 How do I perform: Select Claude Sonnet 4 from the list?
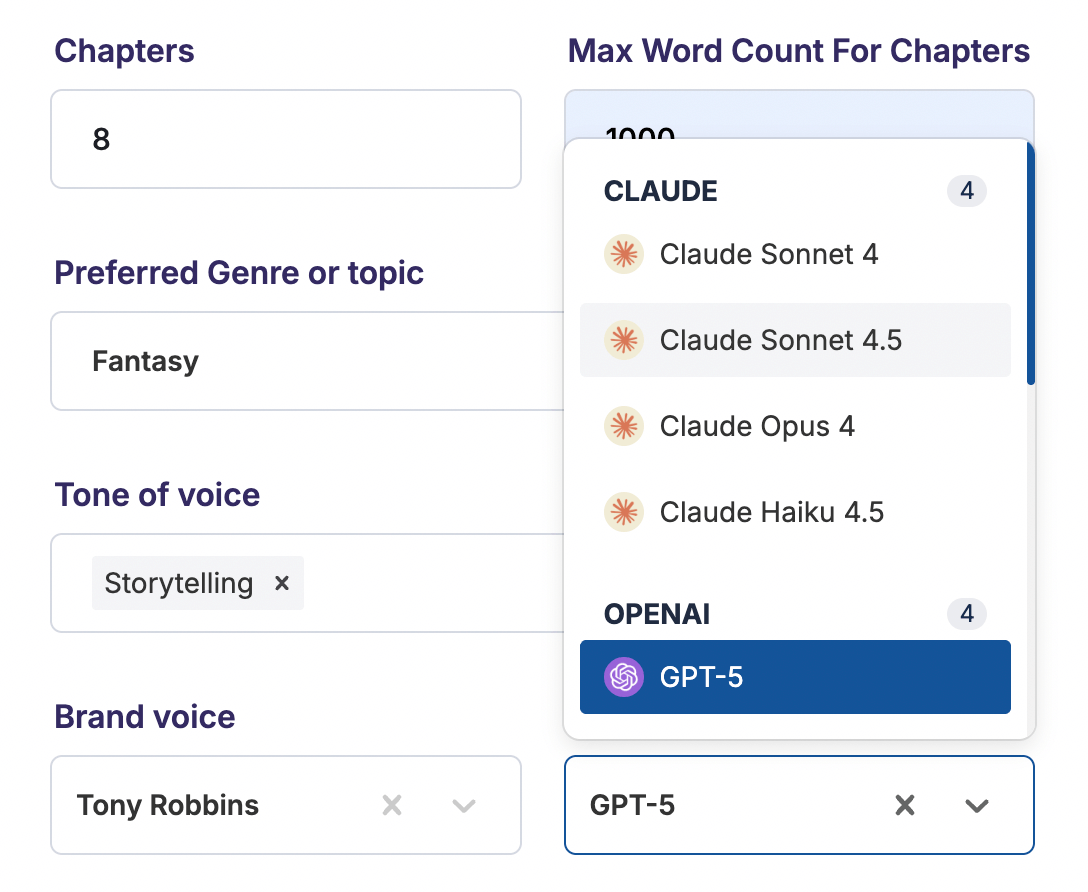[x=768, y=255]
